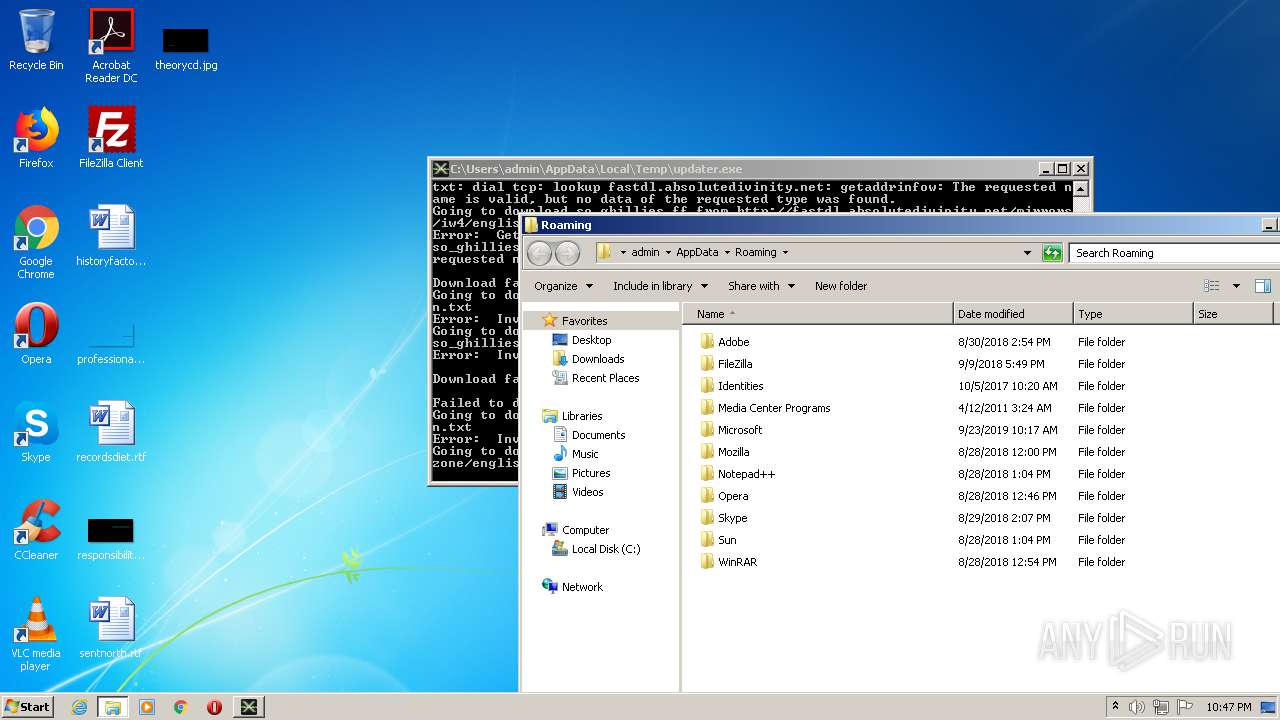This screenshot has height=720, width=1280.
Task: Open address bar history dropdown
Action: click(x=1027, y=253)
